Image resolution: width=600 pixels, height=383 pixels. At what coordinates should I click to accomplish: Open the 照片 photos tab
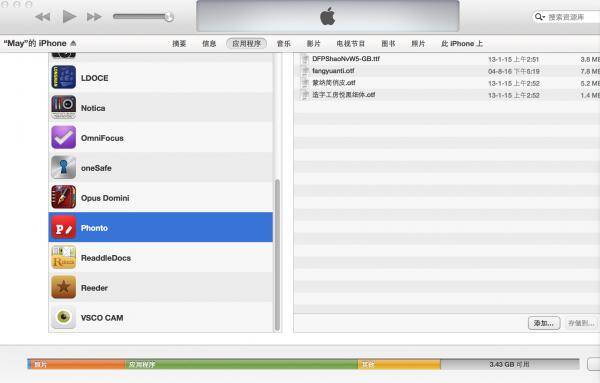tap(418, 44)
